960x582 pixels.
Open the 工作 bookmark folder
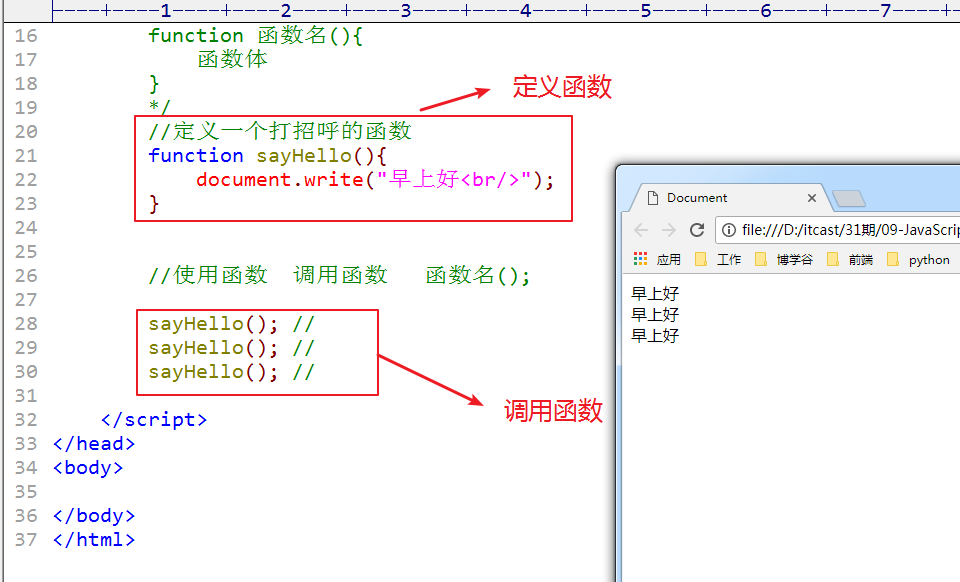[x=718, y=259]
